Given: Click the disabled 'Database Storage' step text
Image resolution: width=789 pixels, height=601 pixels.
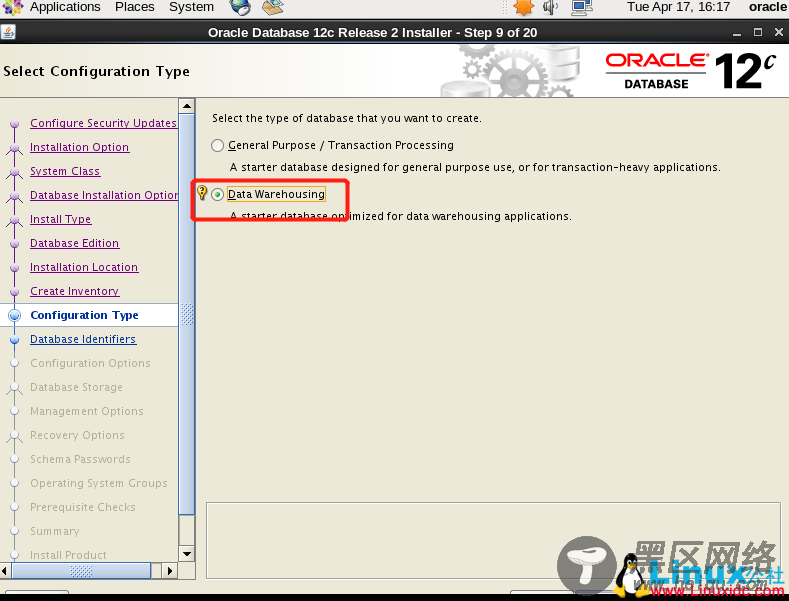Looking at the screenshot, I should 76,387.
